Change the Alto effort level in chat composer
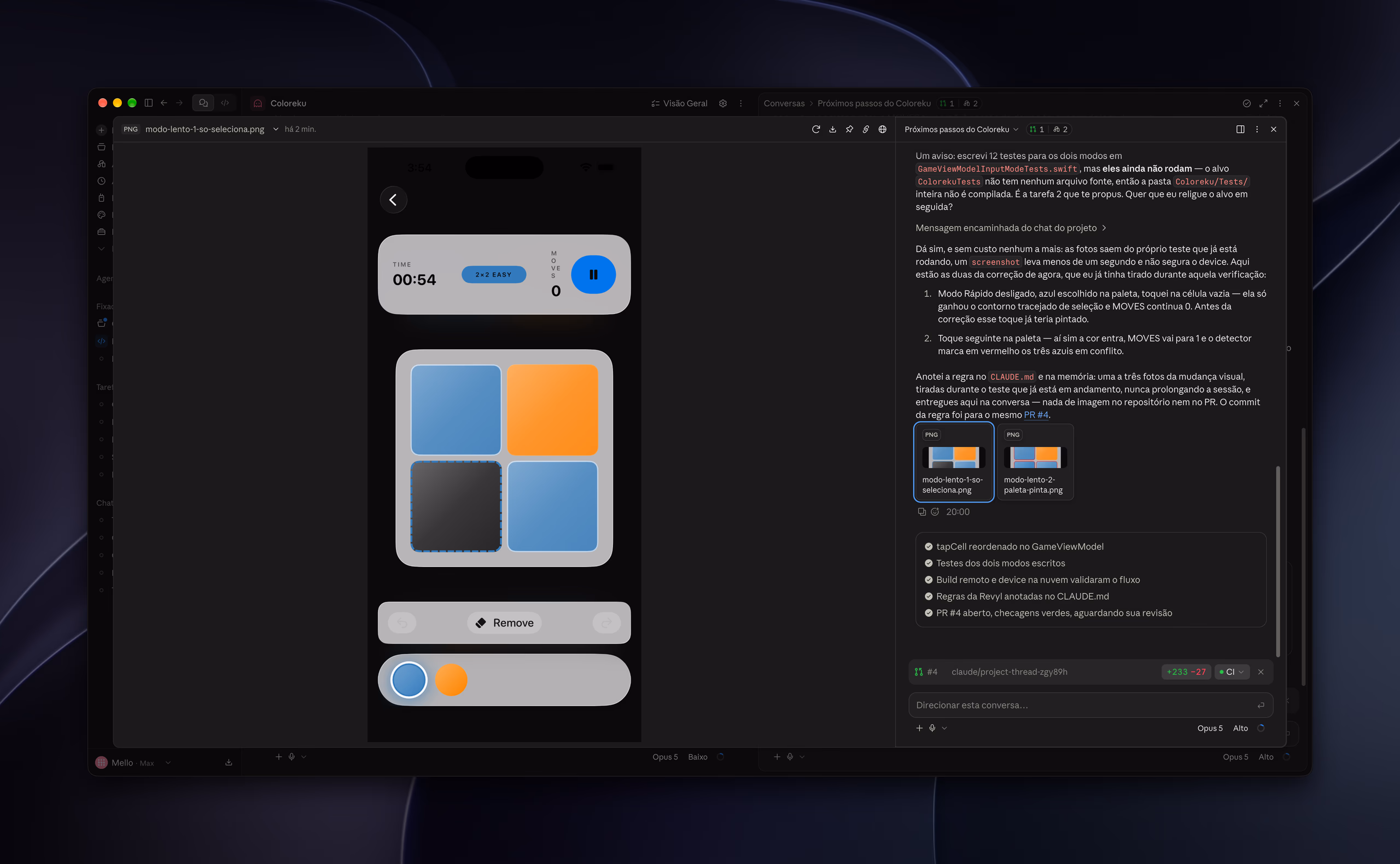 [1240, 728]
